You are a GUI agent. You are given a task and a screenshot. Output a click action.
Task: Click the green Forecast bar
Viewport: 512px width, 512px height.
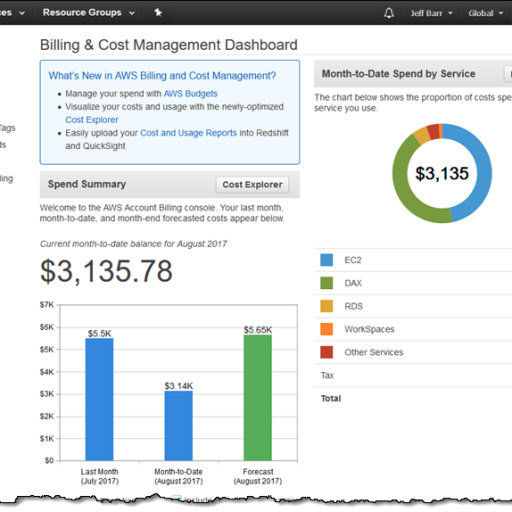click(258, 398)
